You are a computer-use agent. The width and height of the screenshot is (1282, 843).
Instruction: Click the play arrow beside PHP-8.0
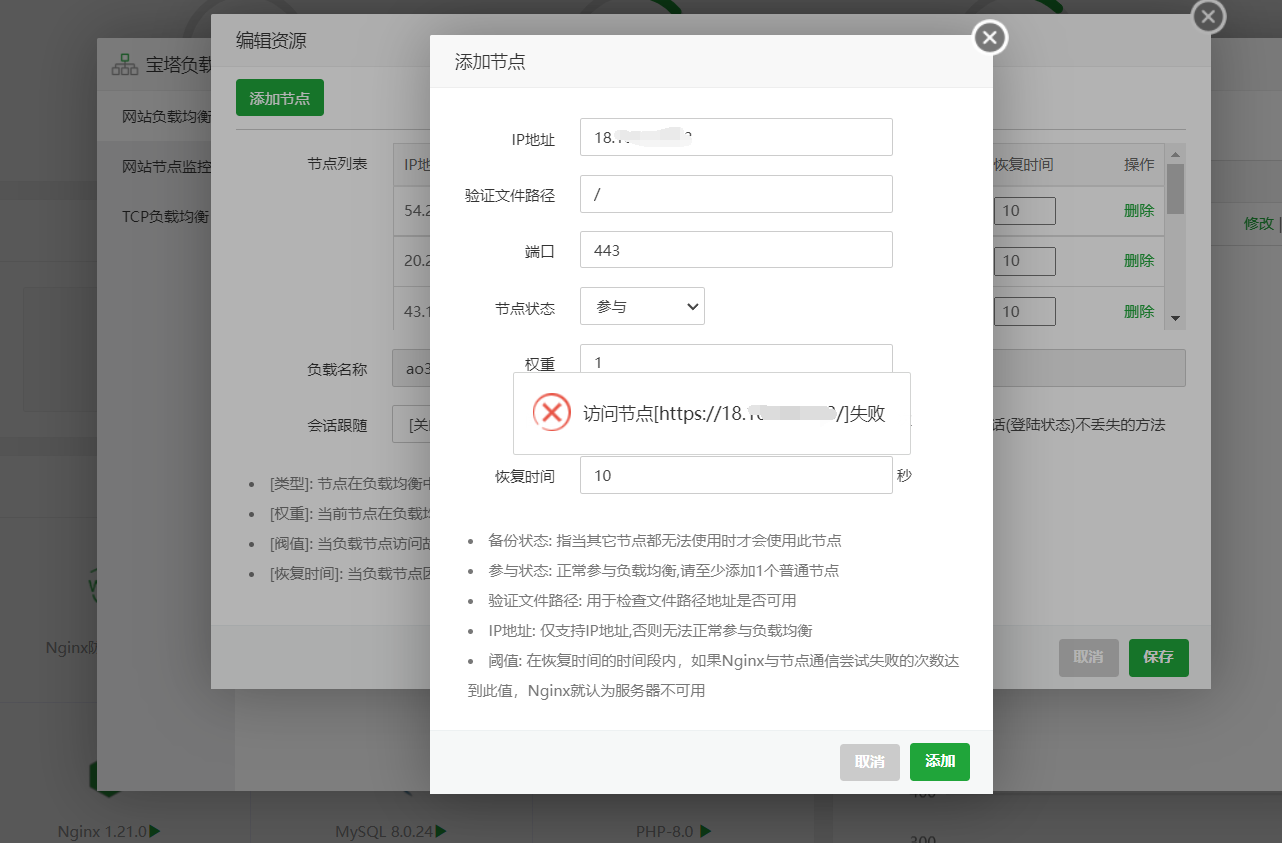coord(706,831)
